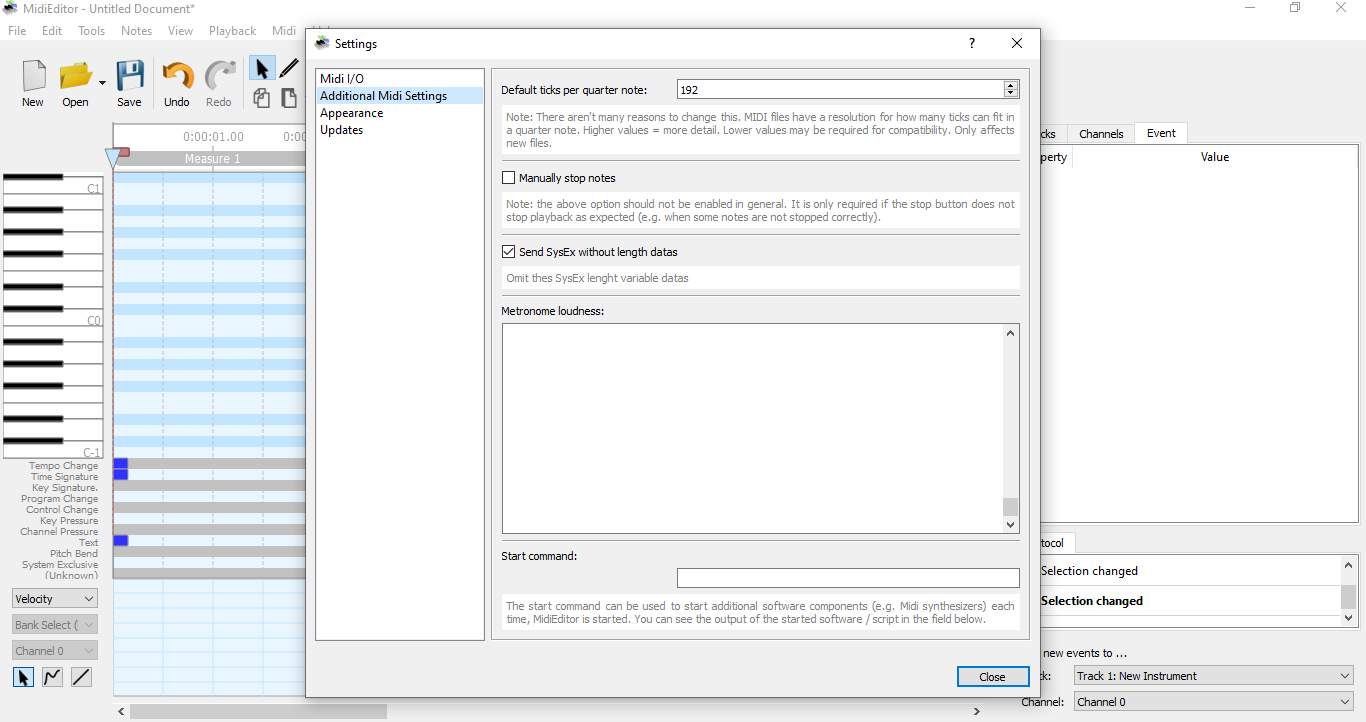The height and width of the screenshot is (722, 1366).
Task: Open the Playback menu
Action: tap(233, 31)
